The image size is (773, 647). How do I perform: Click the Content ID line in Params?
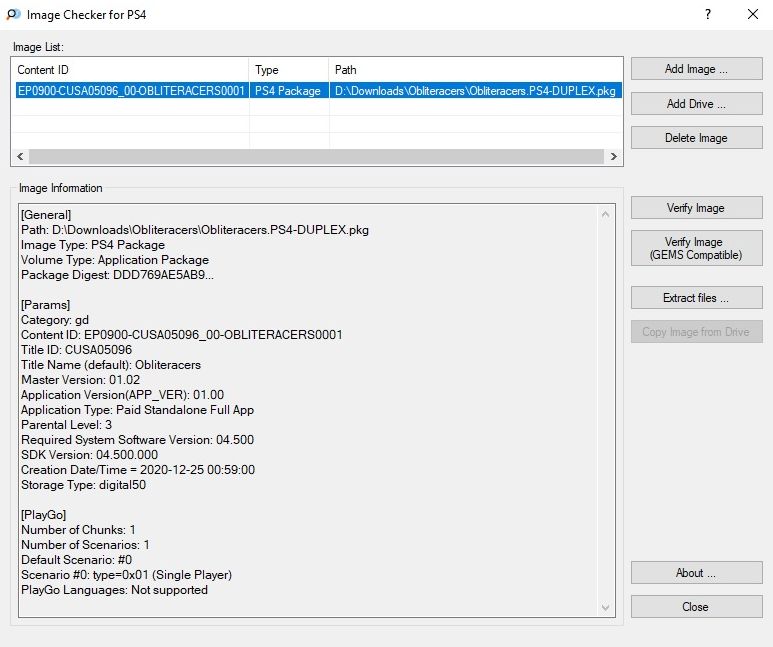pos(181,335)
